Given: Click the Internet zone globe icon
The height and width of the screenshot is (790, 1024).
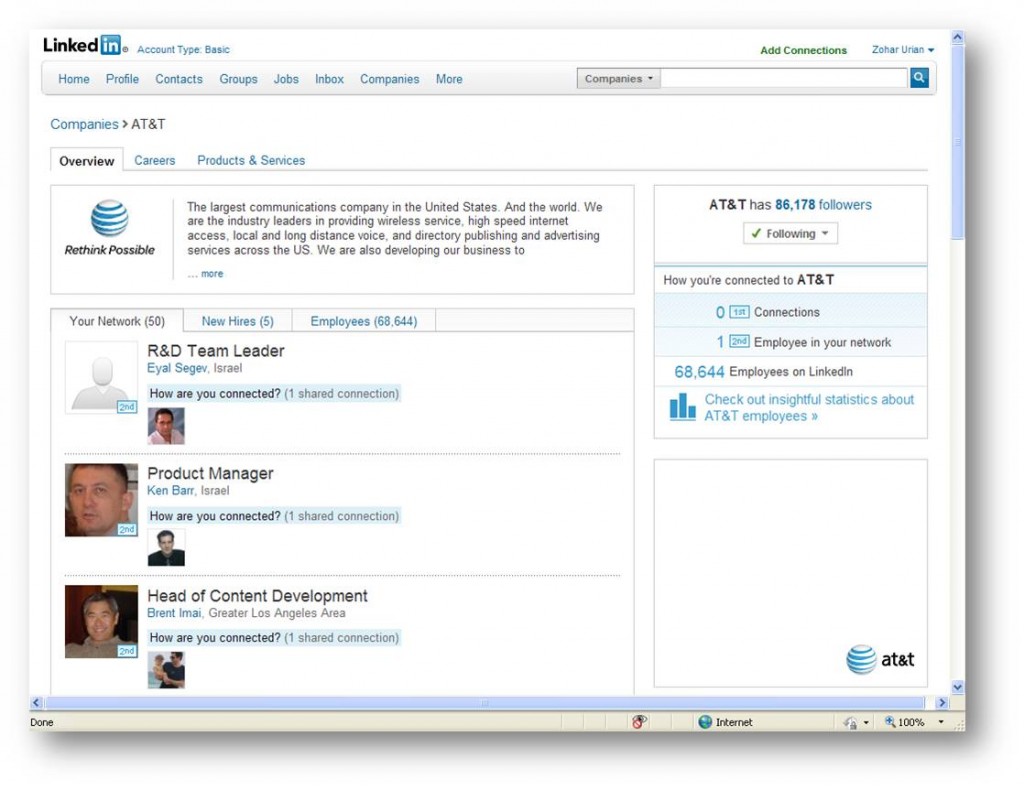Looking at the screenshot, I should [x=705, y=722].
